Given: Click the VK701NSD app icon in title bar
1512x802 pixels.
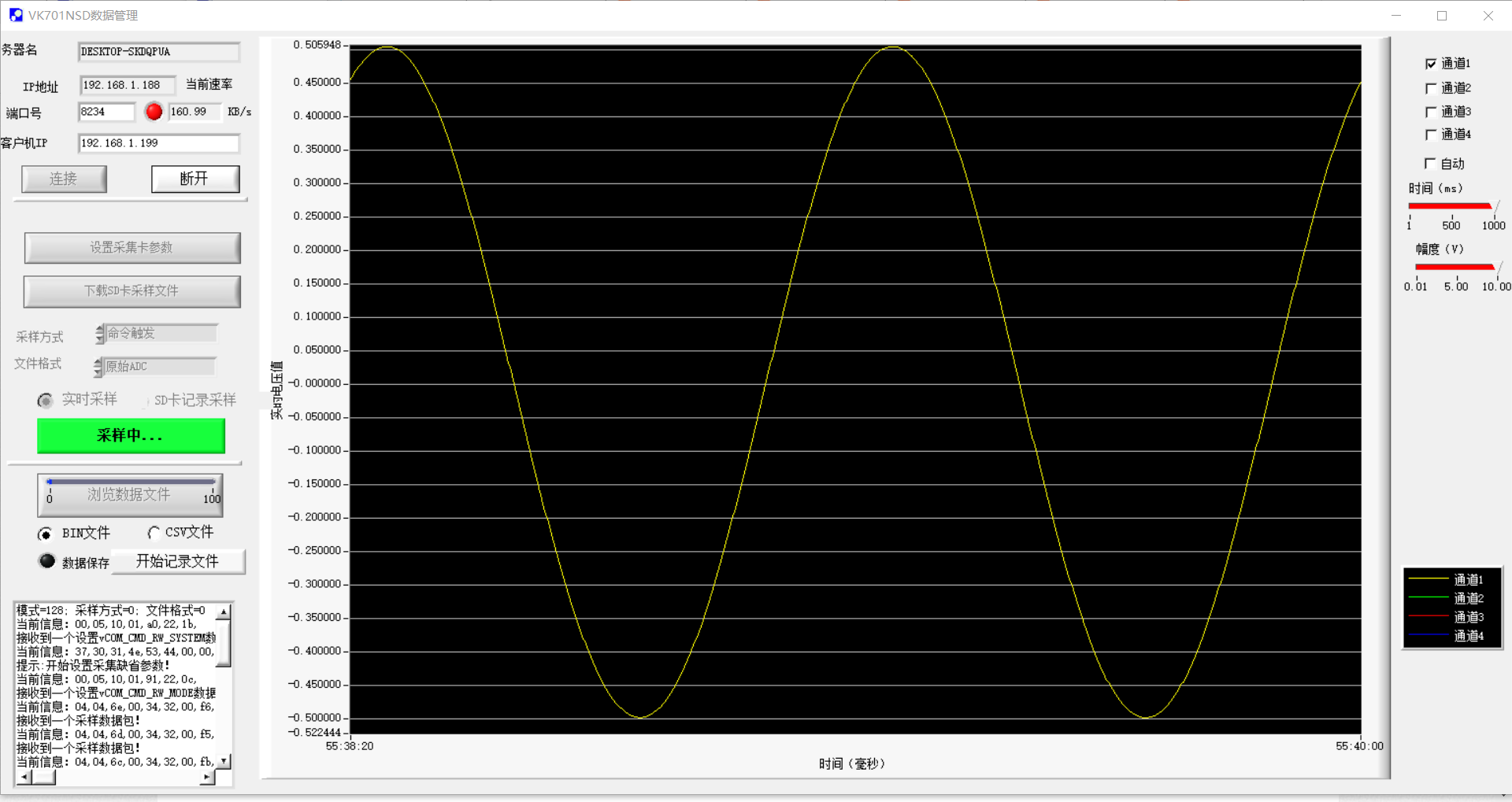Looking at the screenshot, I should (x=16, y=15).
